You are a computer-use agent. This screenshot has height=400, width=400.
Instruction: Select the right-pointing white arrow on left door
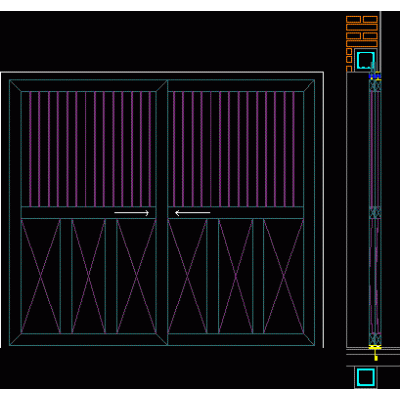click(131, 213)
